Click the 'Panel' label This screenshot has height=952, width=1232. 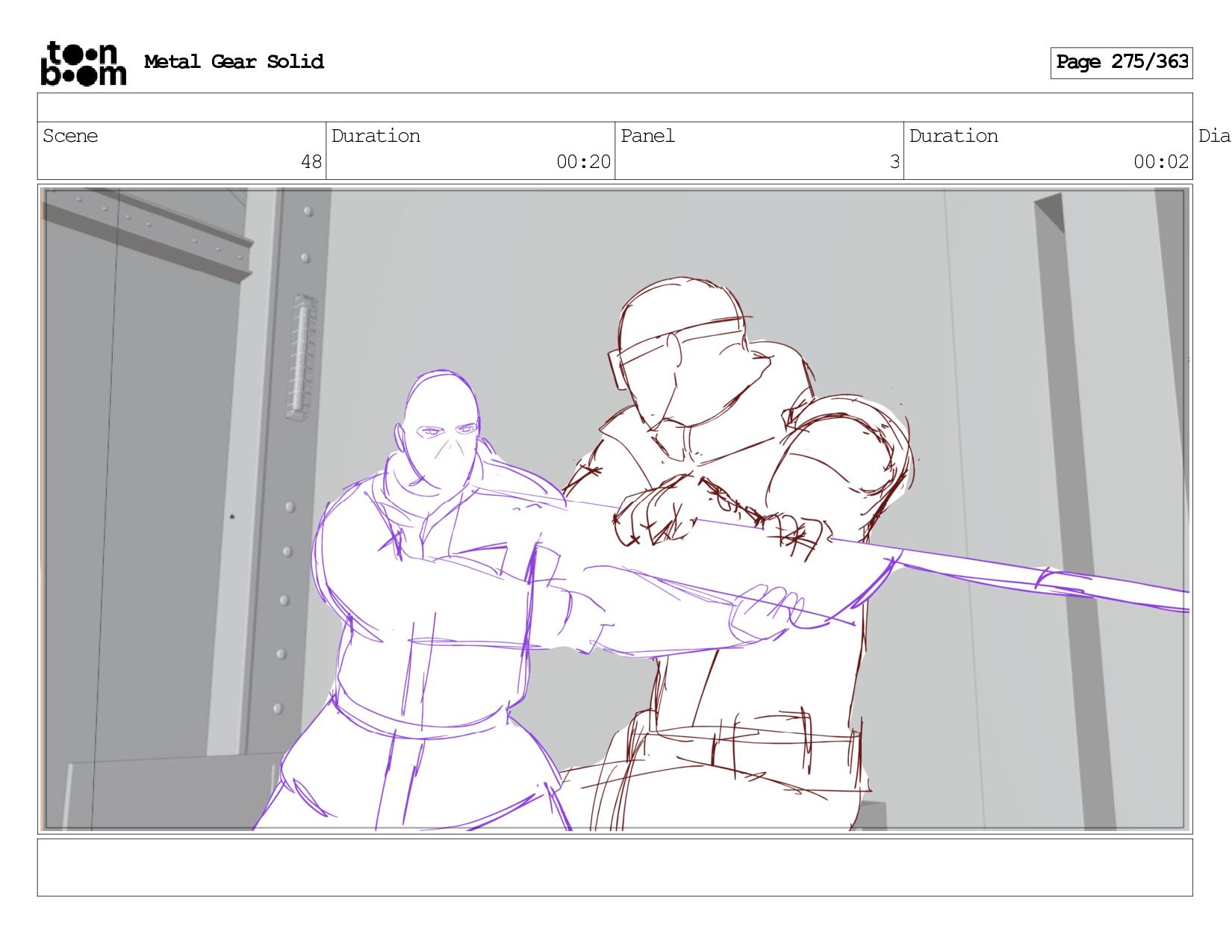tap(647, 136)
